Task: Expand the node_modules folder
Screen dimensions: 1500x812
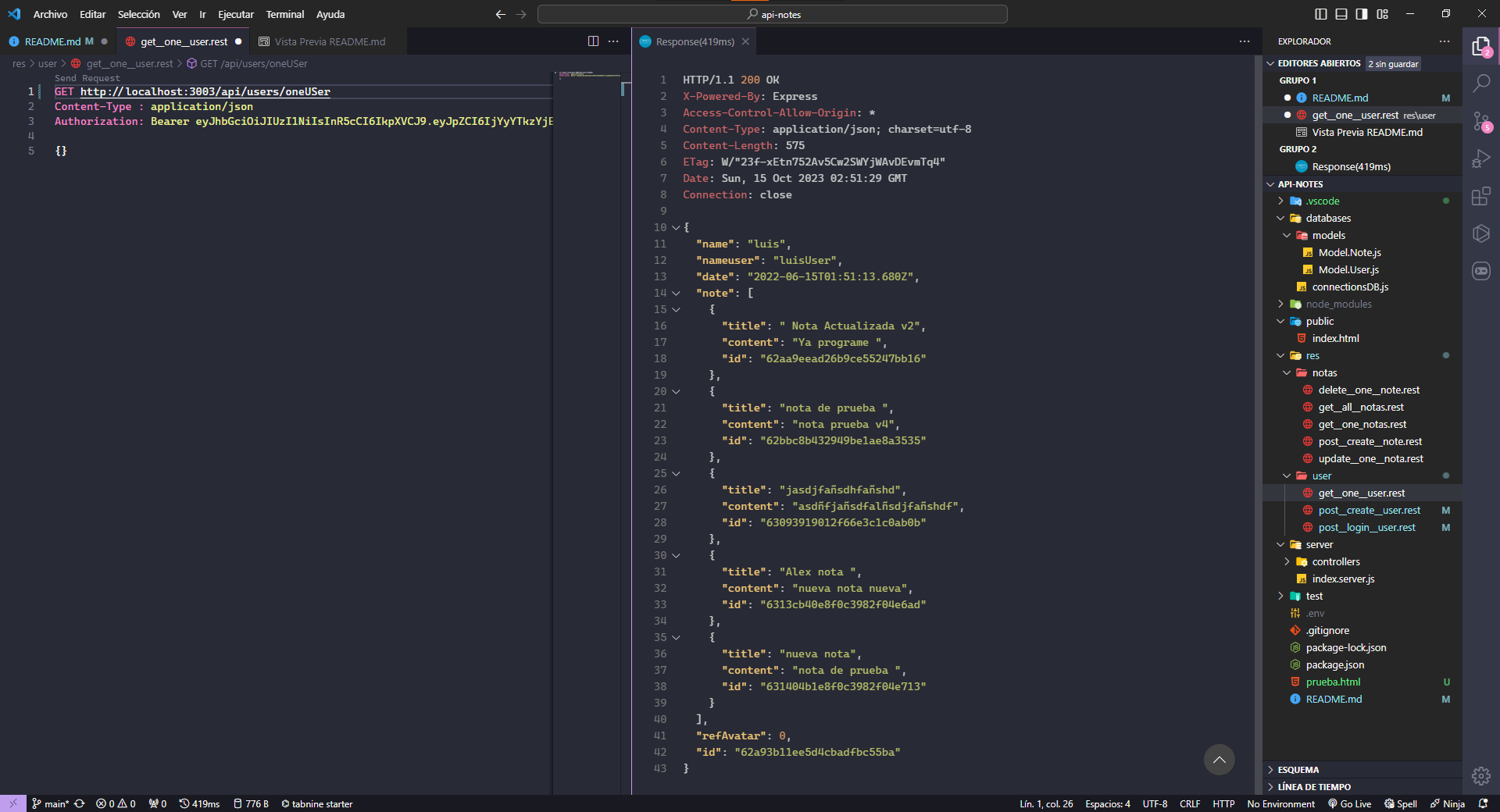Action: point(1338,304)
